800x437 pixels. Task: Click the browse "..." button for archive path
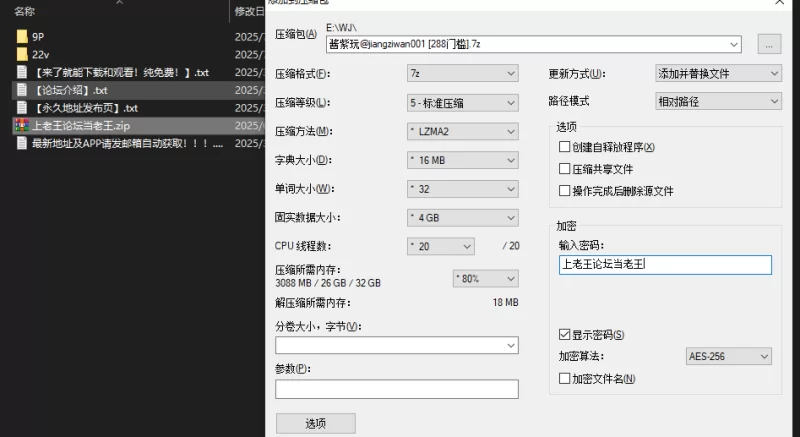pos(769,44)
